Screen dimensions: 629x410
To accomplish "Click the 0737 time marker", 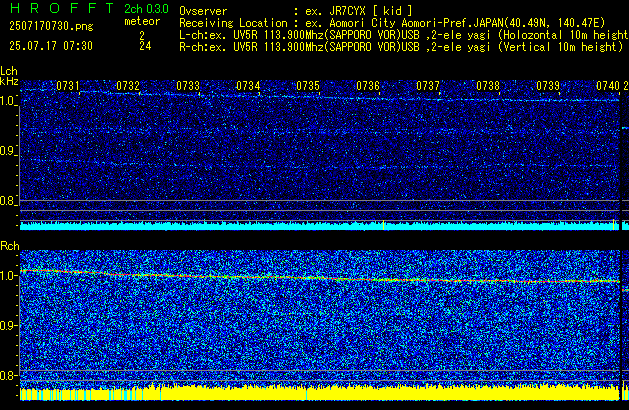I will (428, 86).
